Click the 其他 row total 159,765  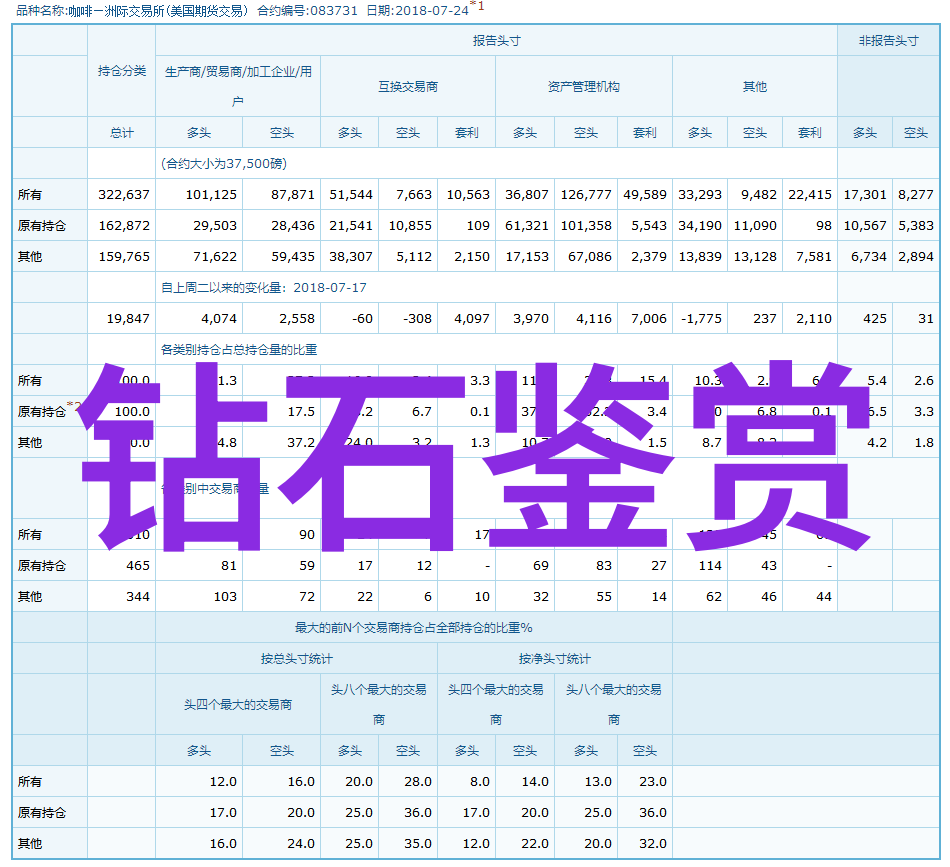pyautogui.click(x=124, y=256)
